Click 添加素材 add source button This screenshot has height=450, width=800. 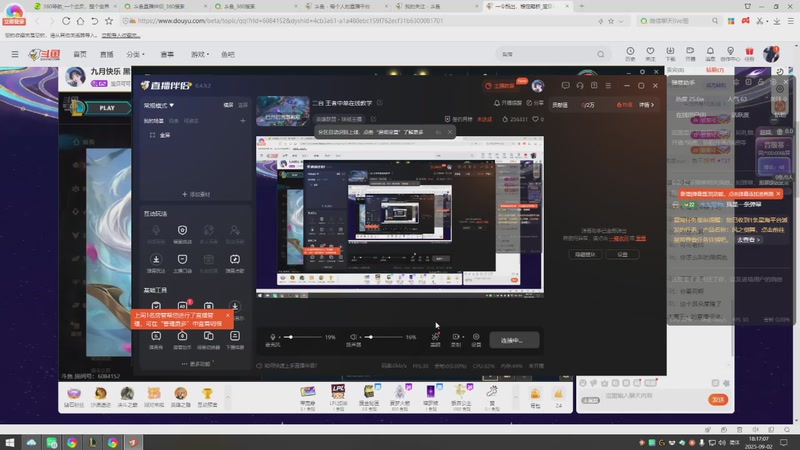click(x=196, y=194)
